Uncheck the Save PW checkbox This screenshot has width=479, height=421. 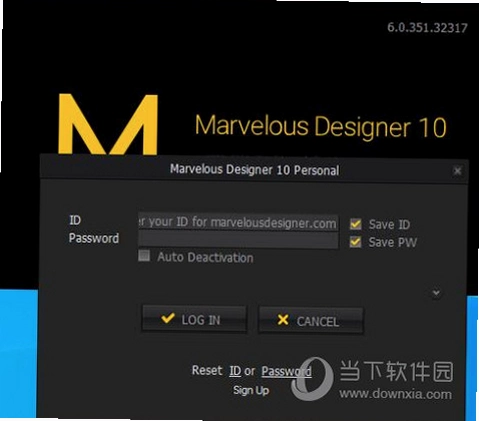tap(356, 242)
